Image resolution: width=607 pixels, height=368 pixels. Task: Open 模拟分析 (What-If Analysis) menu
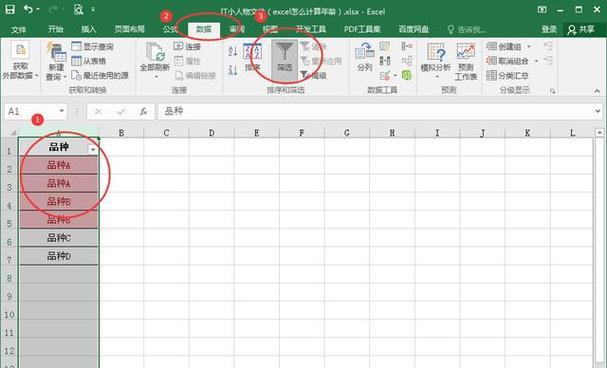(x=436, y=61)
